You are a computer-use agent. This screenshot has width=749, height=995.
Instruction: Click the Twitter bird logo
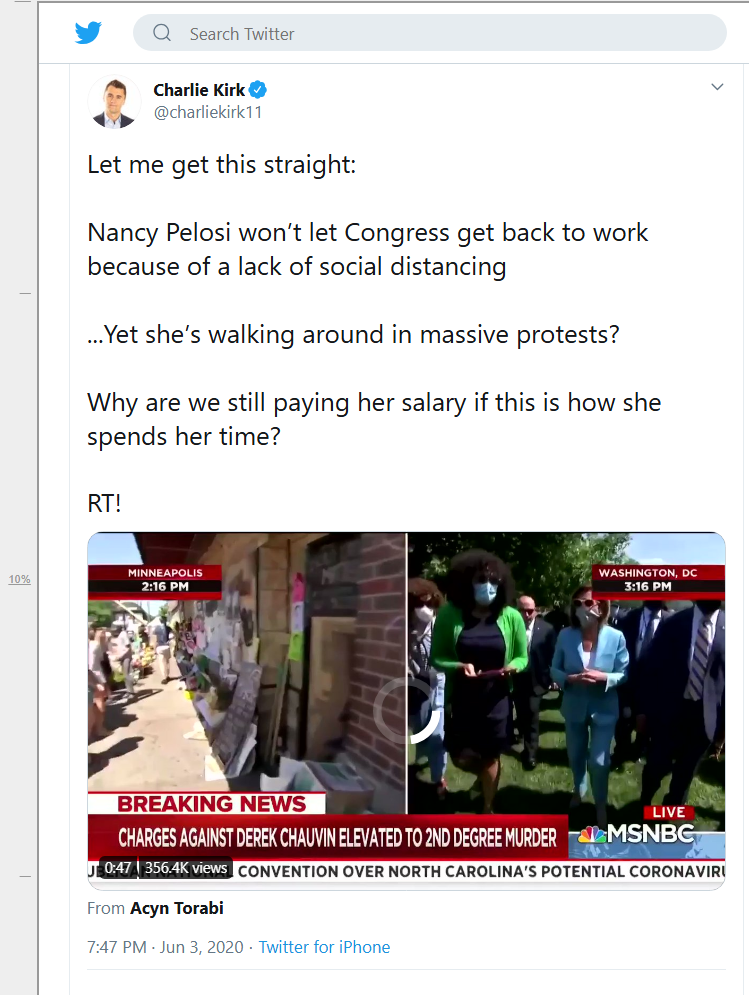[88, 32]
